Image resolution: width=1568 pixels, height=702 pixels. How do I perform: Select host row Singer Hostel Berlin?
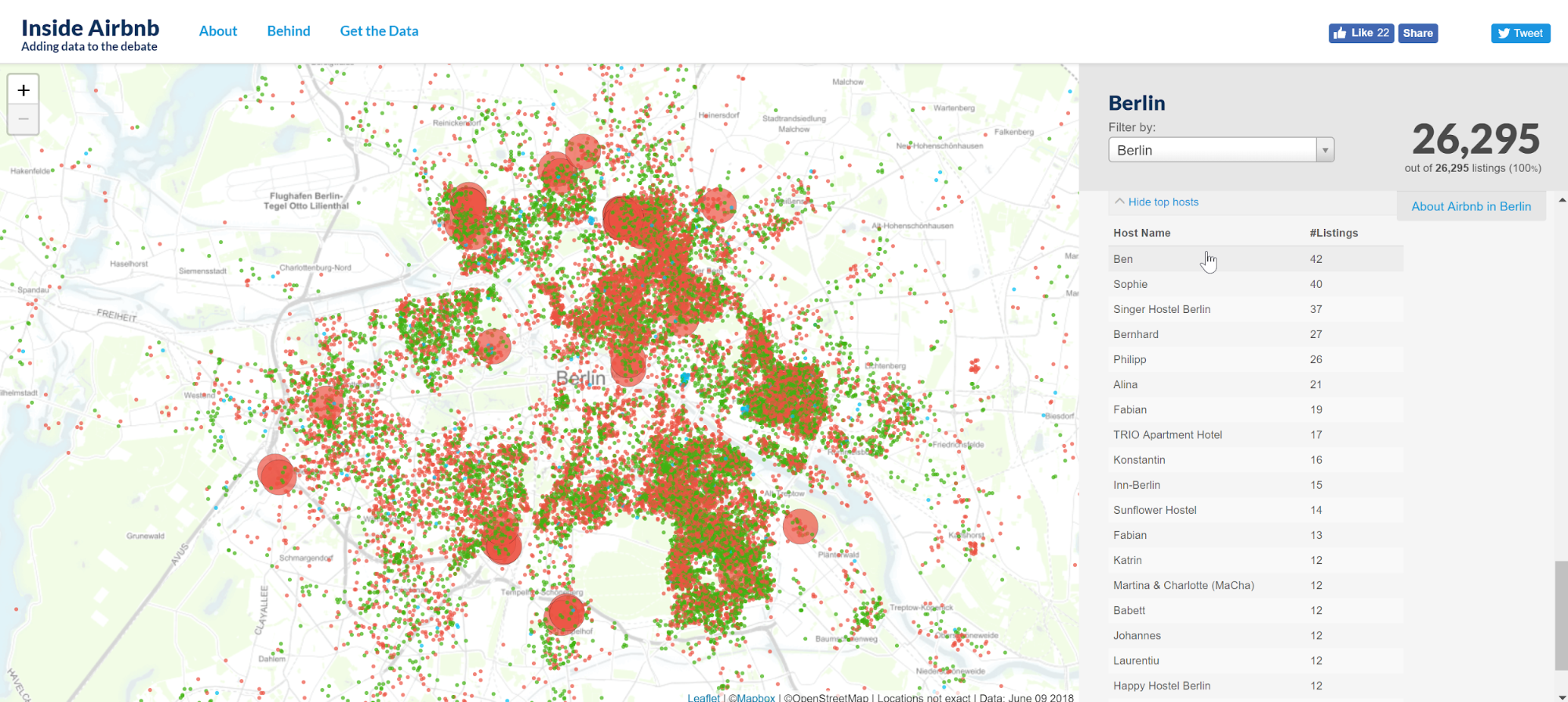(1256, 309)
